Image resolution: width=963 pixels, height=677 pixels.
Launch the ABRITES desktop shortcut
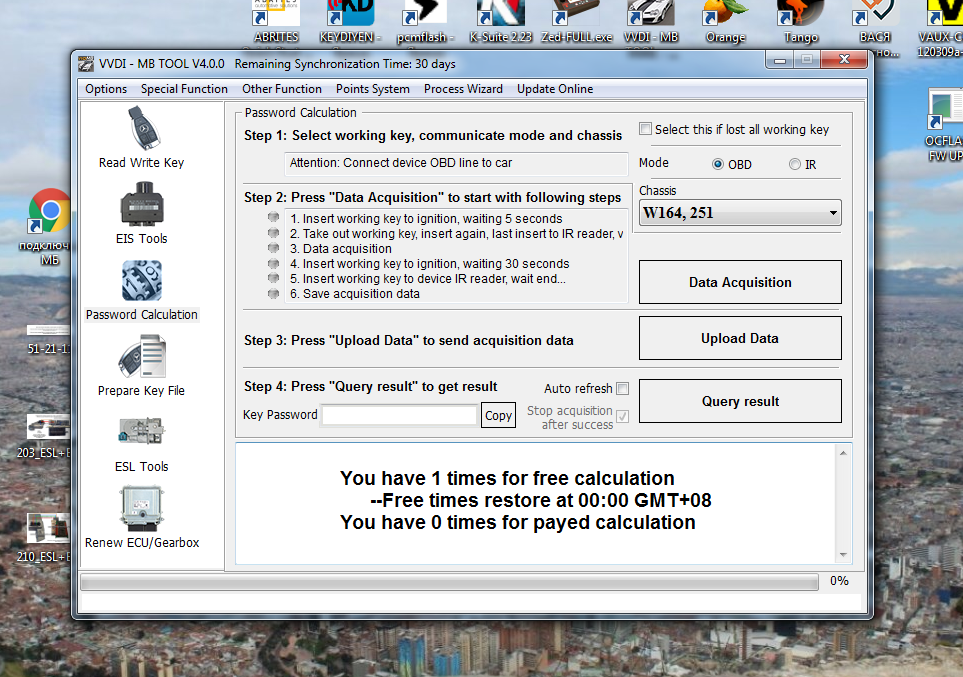pyautogui.click(x=276, y=22)
